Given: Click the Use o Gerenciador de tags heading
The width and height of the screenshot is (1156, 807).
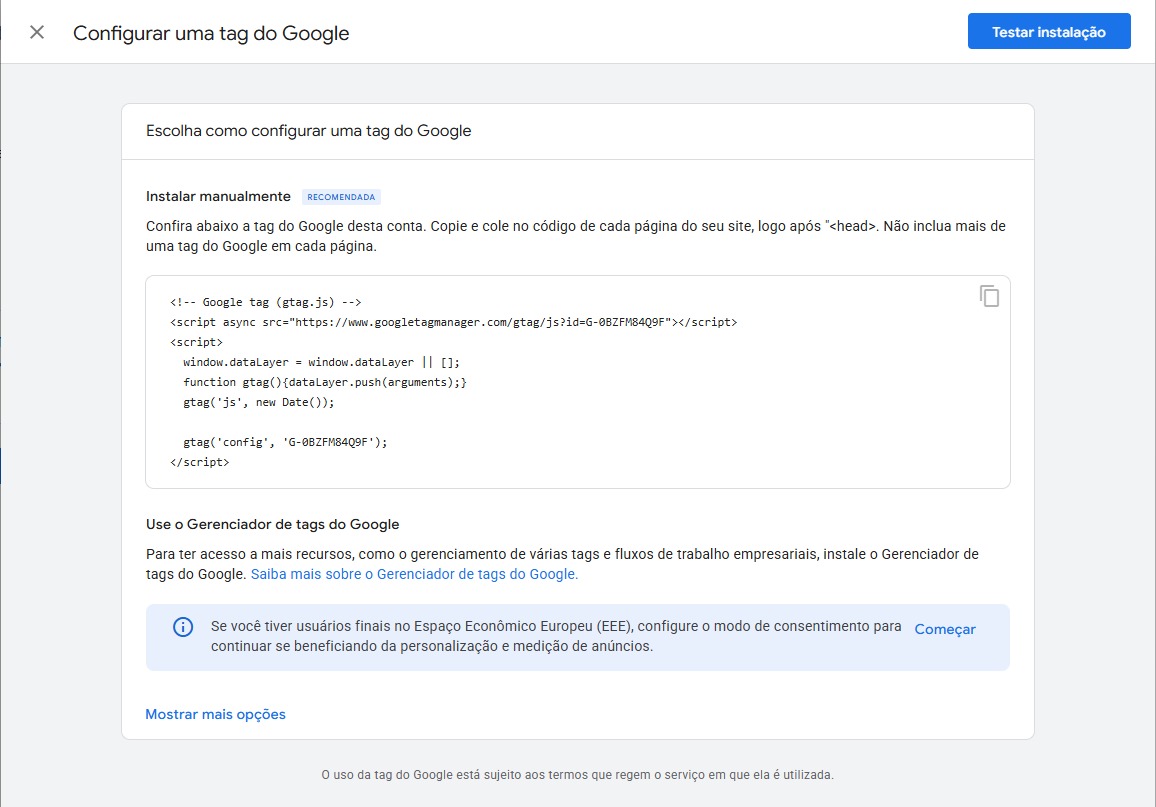Looking at the screenshot, I should (x=273, y=524).
